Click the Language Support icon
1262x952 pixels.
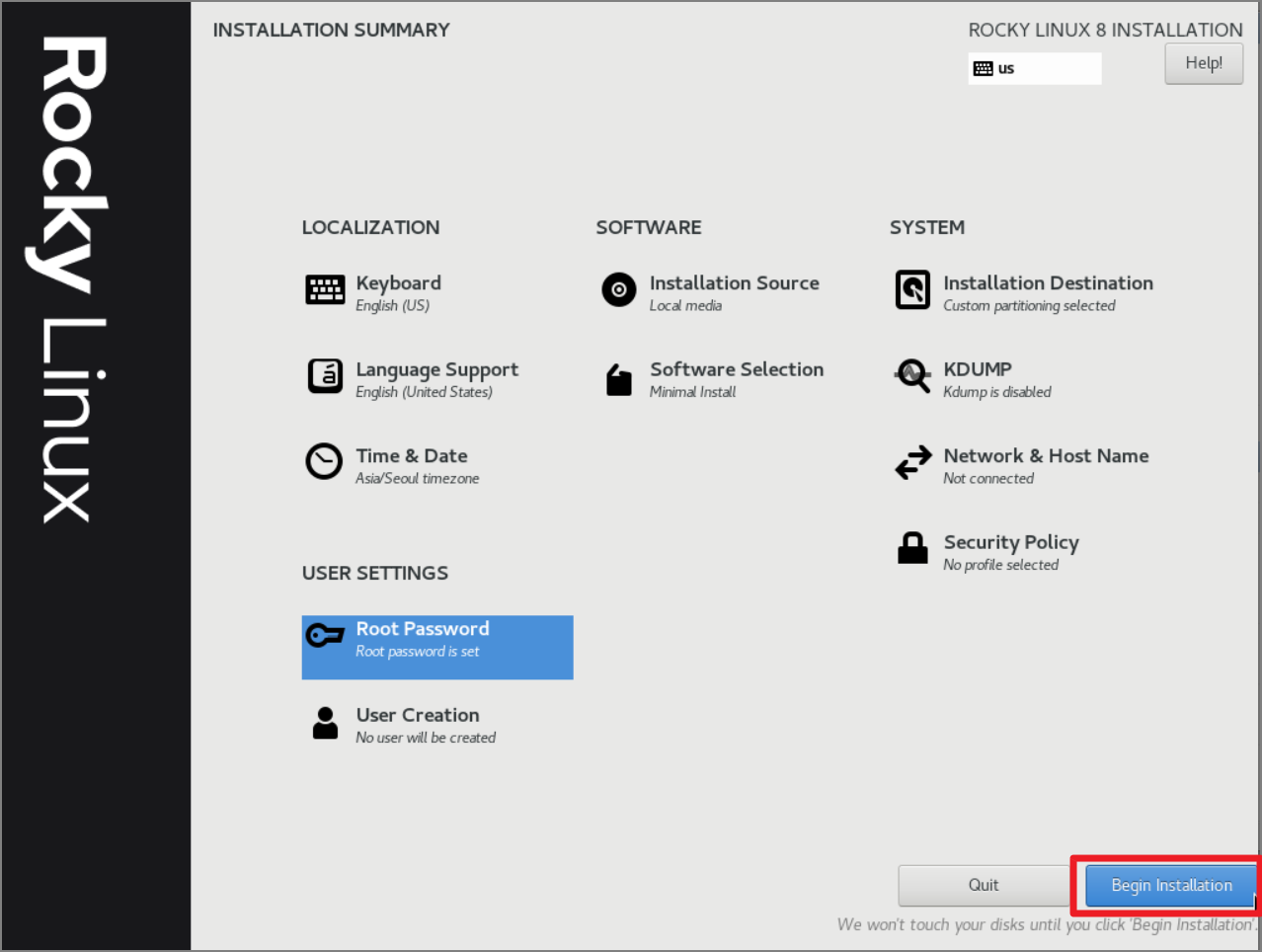click(x=325, y=376)
